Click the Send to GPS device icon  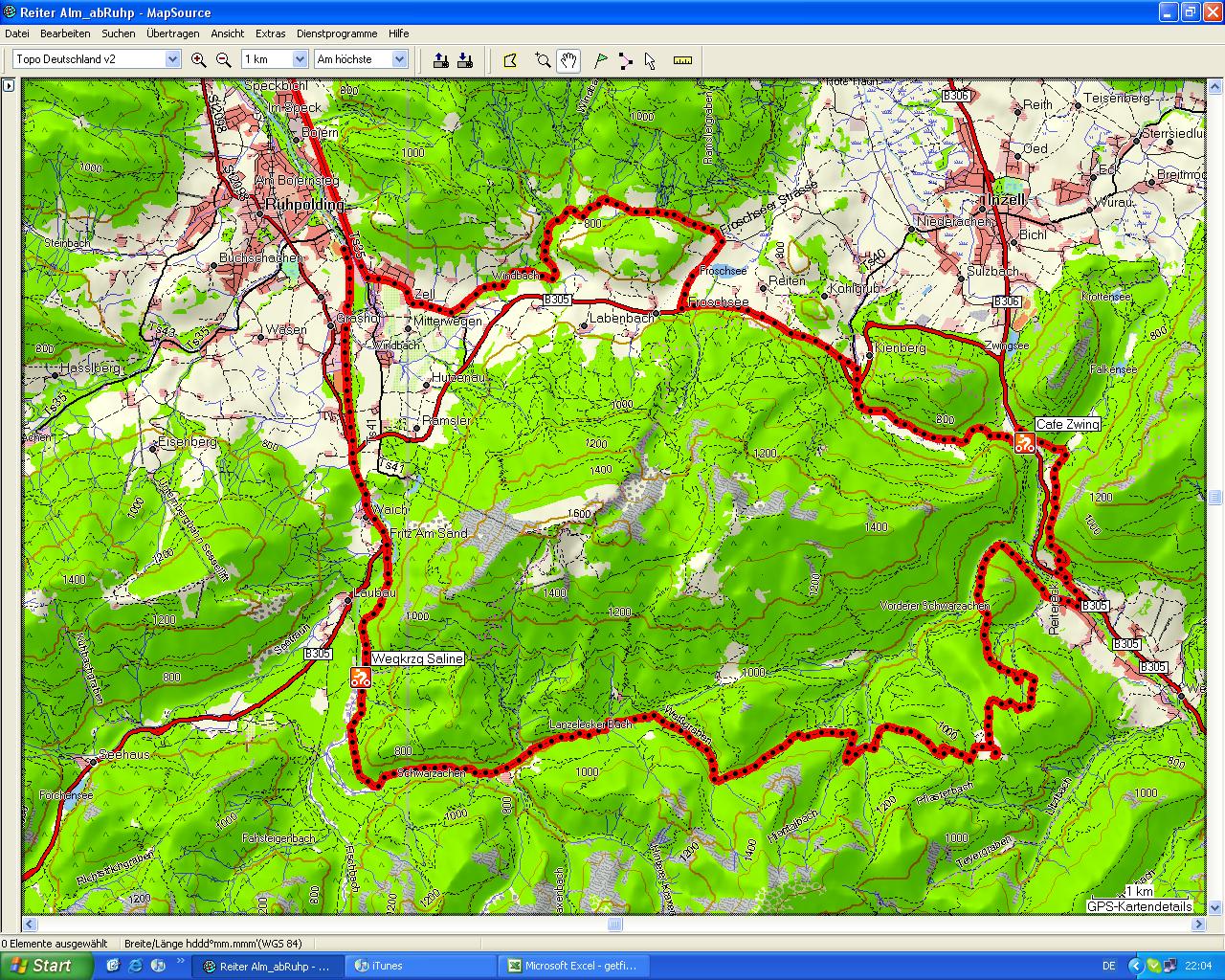click(441, 59)
